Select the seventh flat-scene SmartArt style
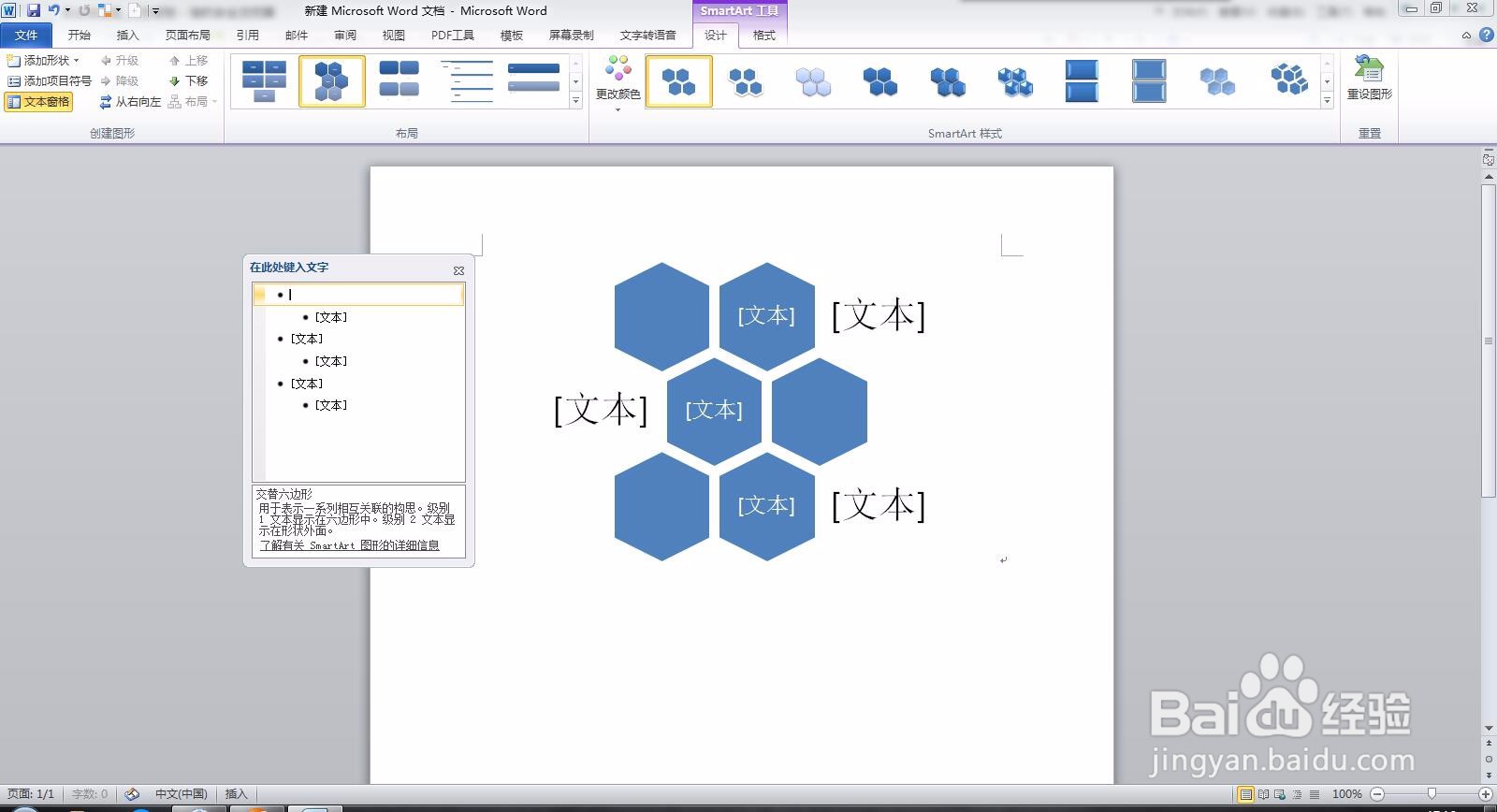 tap(1083, 81)
